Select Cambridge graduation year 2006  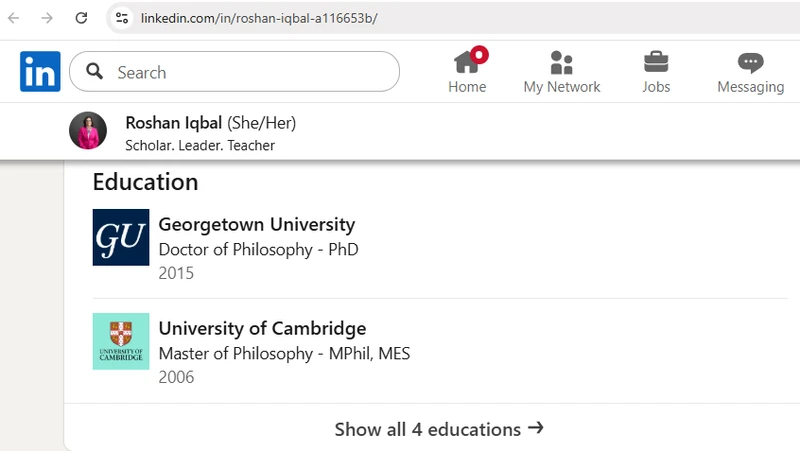click(x=176, y=378)
